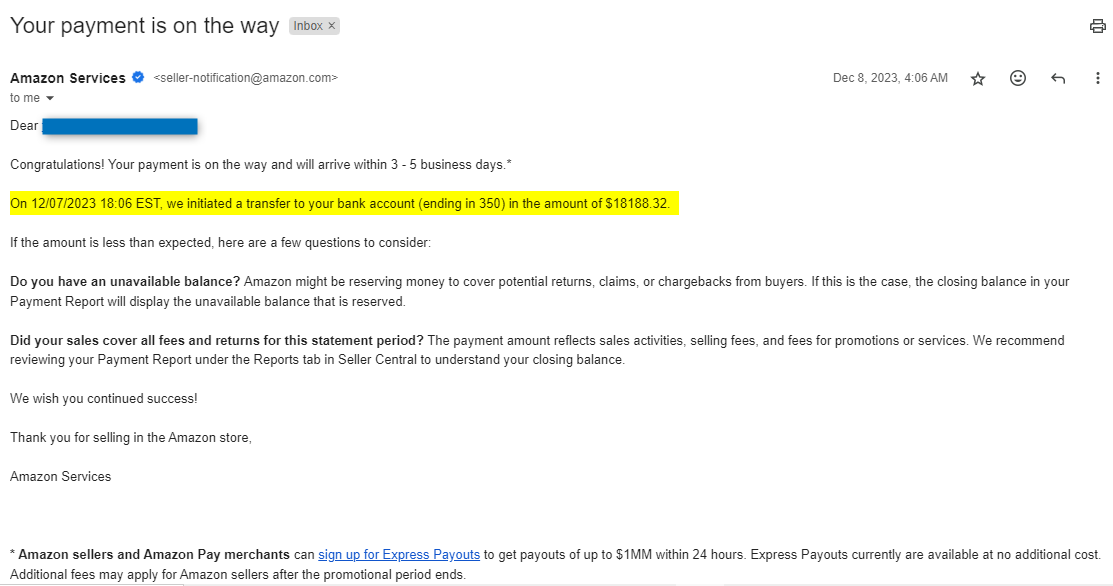This screenshot has width=1113, height=586.
Task: Remove the Inbox label with its ×
Action: coord(332,26)
